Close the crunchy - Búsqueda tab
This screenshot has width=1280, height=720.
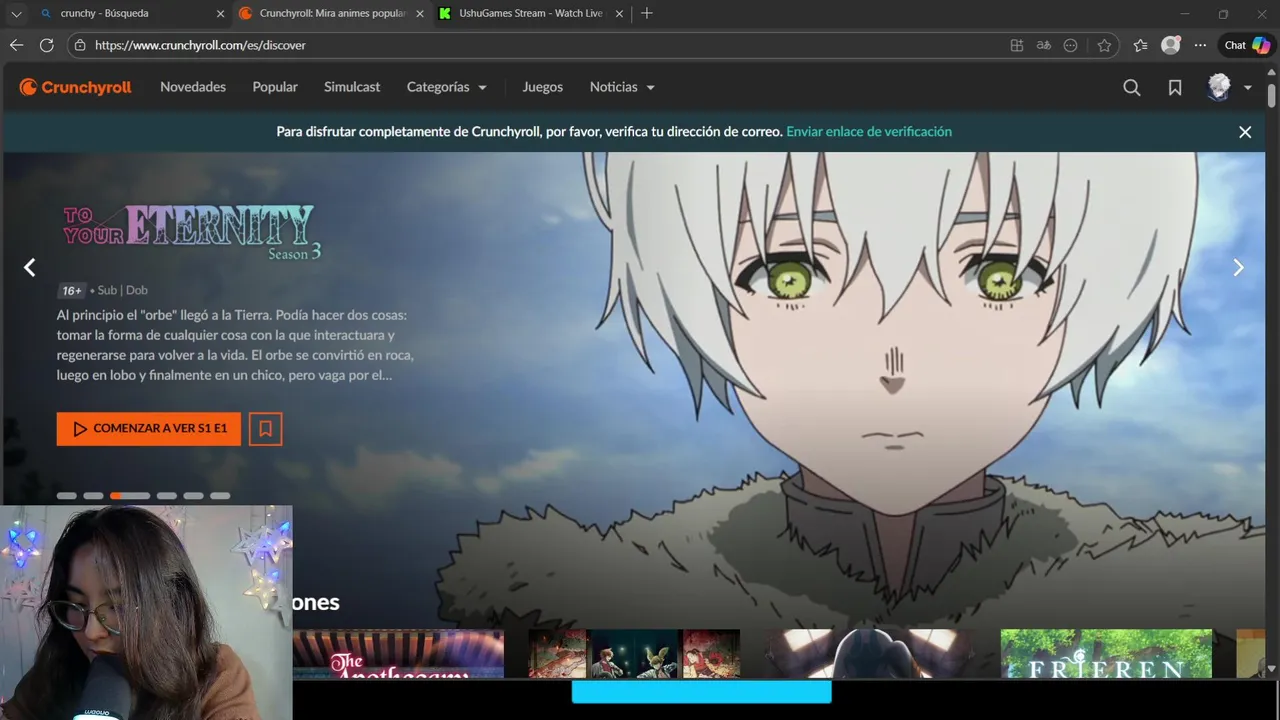coord(220,14)
